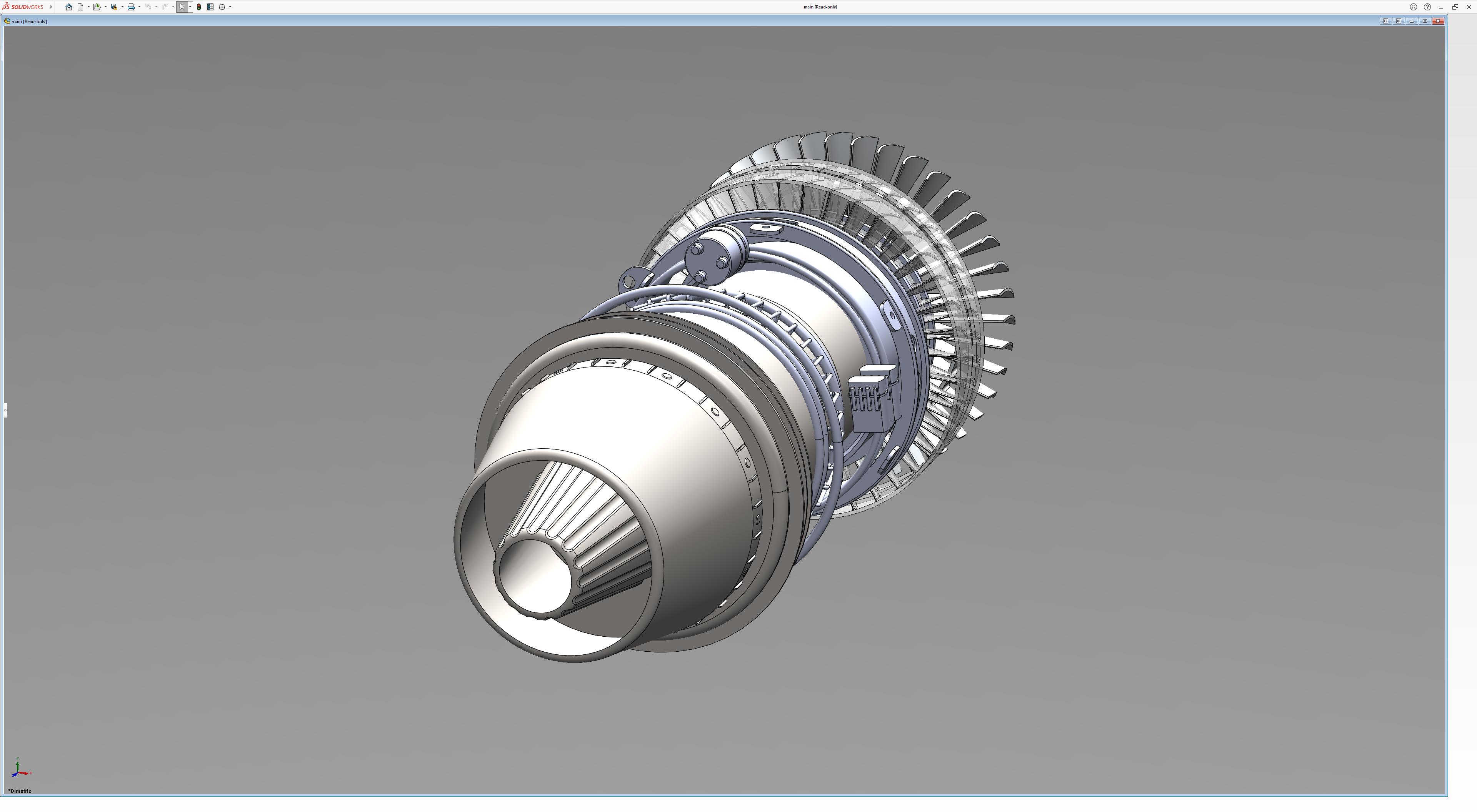This screenshot has width=1477, height=812.
Task: Open the Options gear dropdown arrow
Action: (x=230, y=7)
